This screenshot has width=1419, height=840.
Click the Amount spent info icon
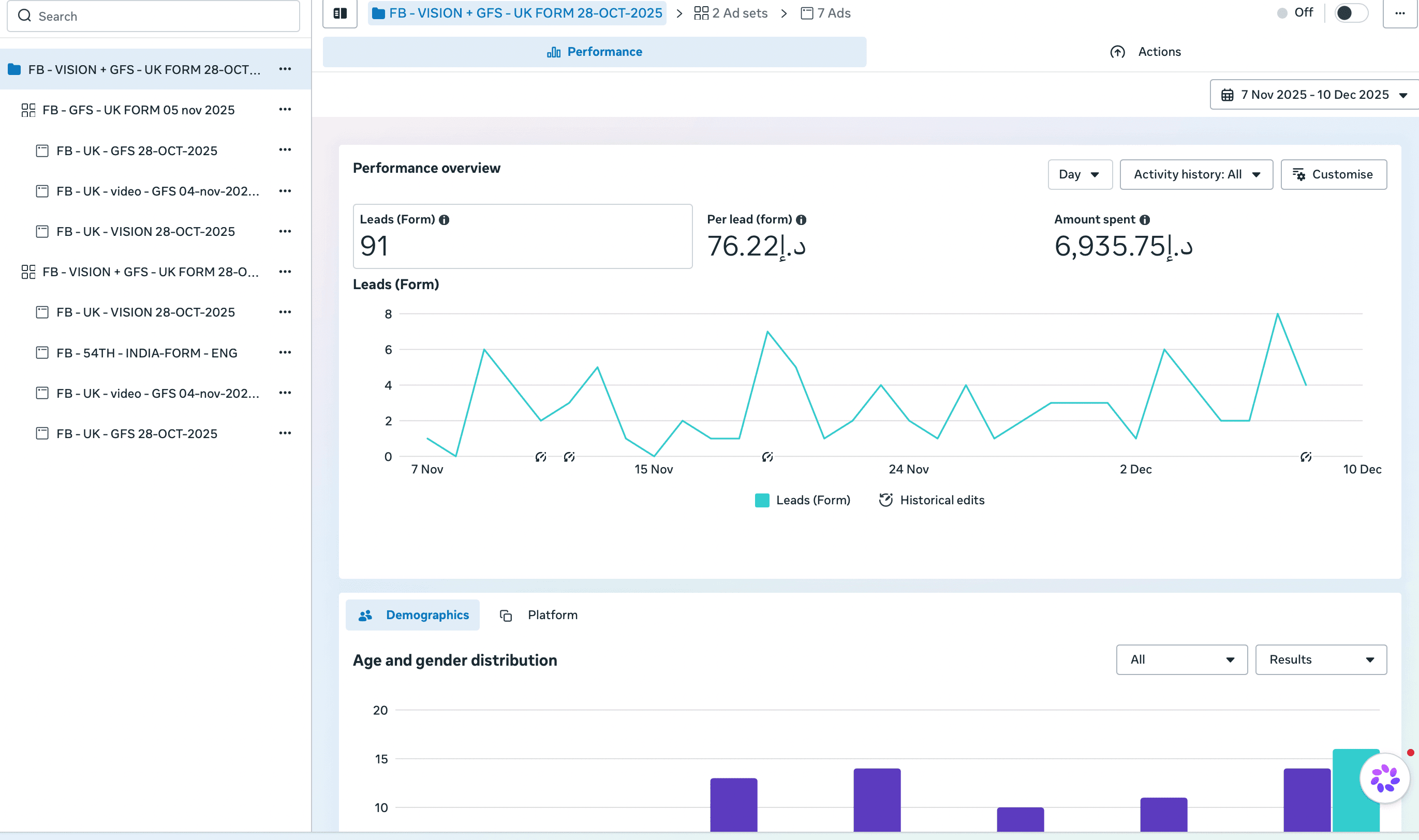click(1144, 220)
